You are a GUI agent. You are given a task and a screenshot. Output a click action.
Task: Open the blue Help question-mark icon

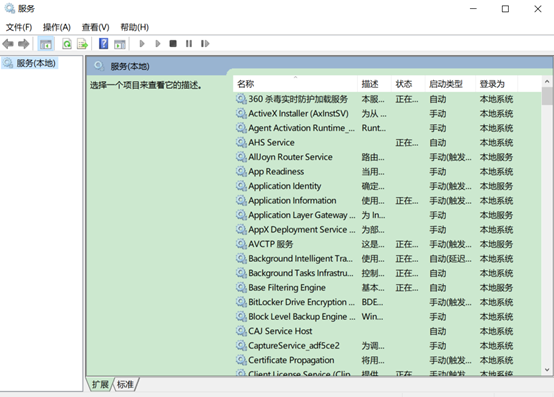click(104, 43)
